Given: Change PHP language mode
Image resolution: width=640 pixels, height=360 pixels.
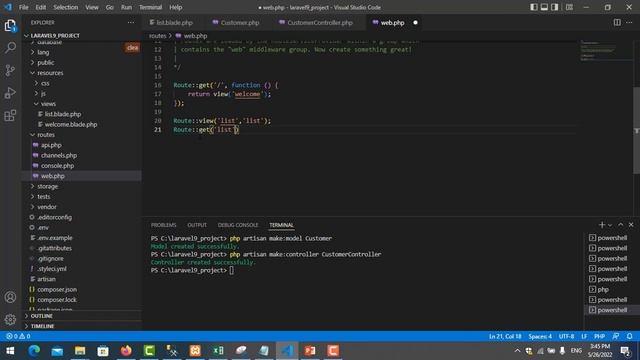Looking at the screenshot, I should [x=599, y=336].
